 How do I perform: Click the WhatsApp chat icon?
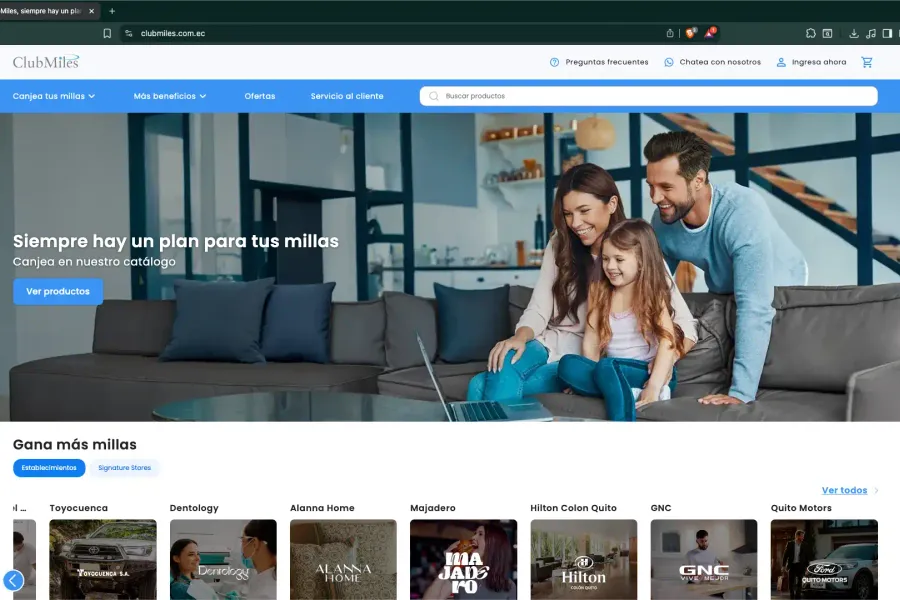pos(669,62)
